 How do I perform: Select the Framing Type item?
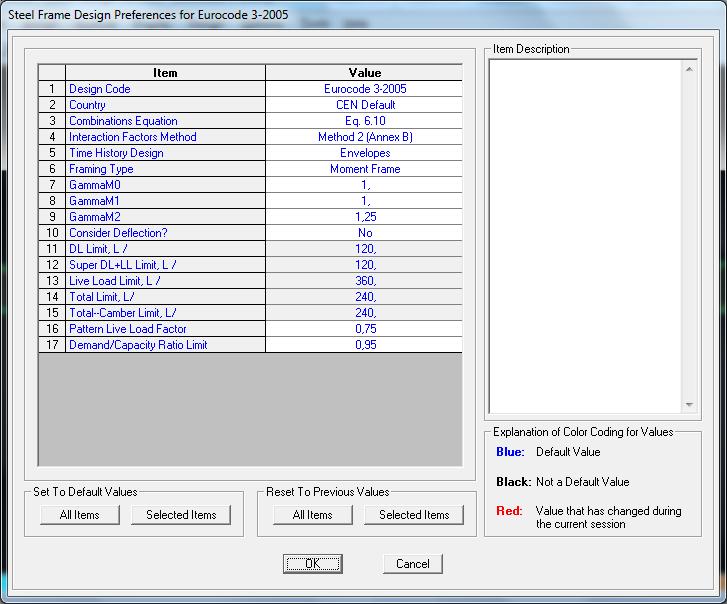(165, 169)
